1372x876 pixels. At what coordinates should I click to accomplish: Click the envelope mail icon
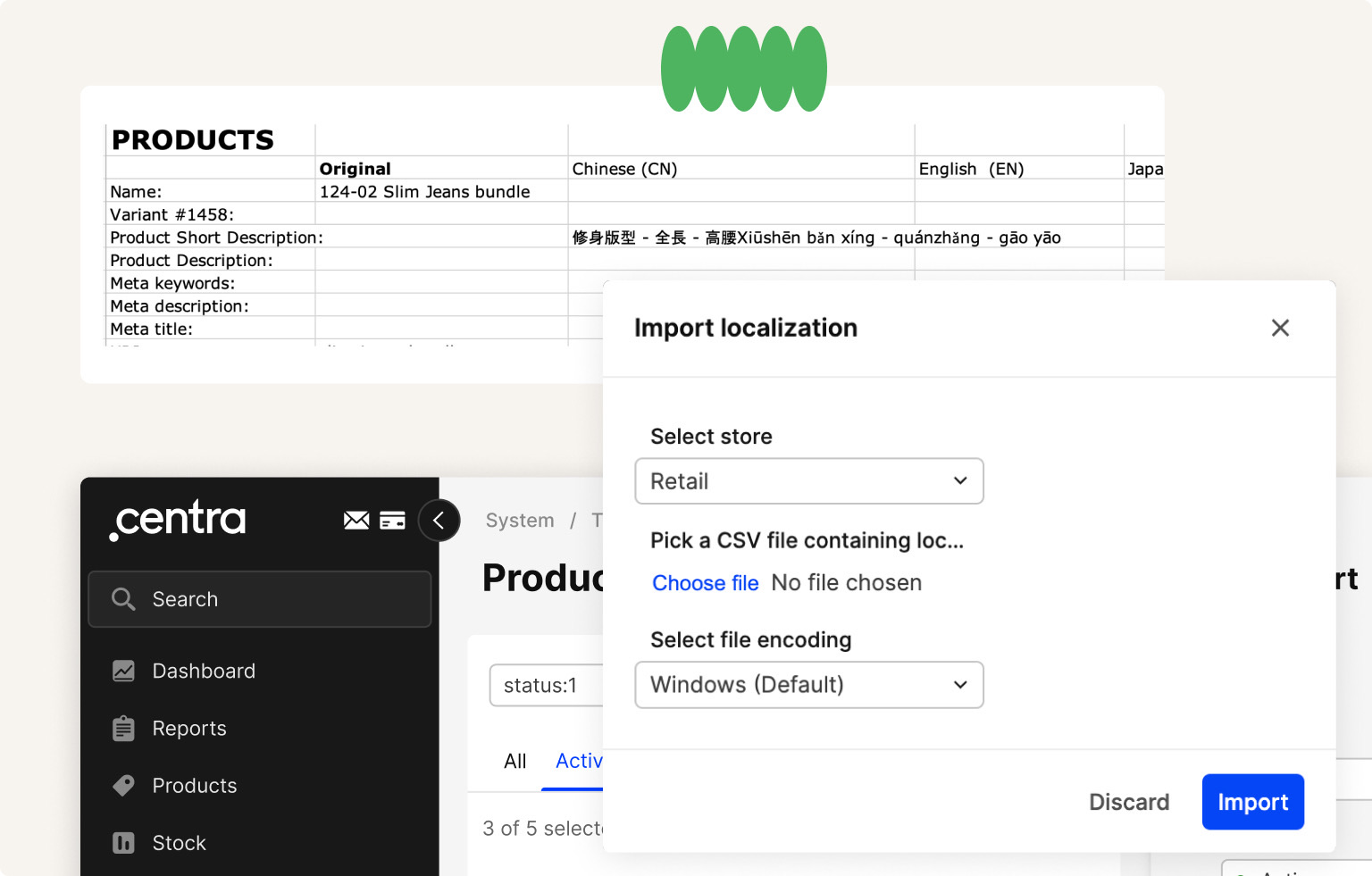coord(356,520)
